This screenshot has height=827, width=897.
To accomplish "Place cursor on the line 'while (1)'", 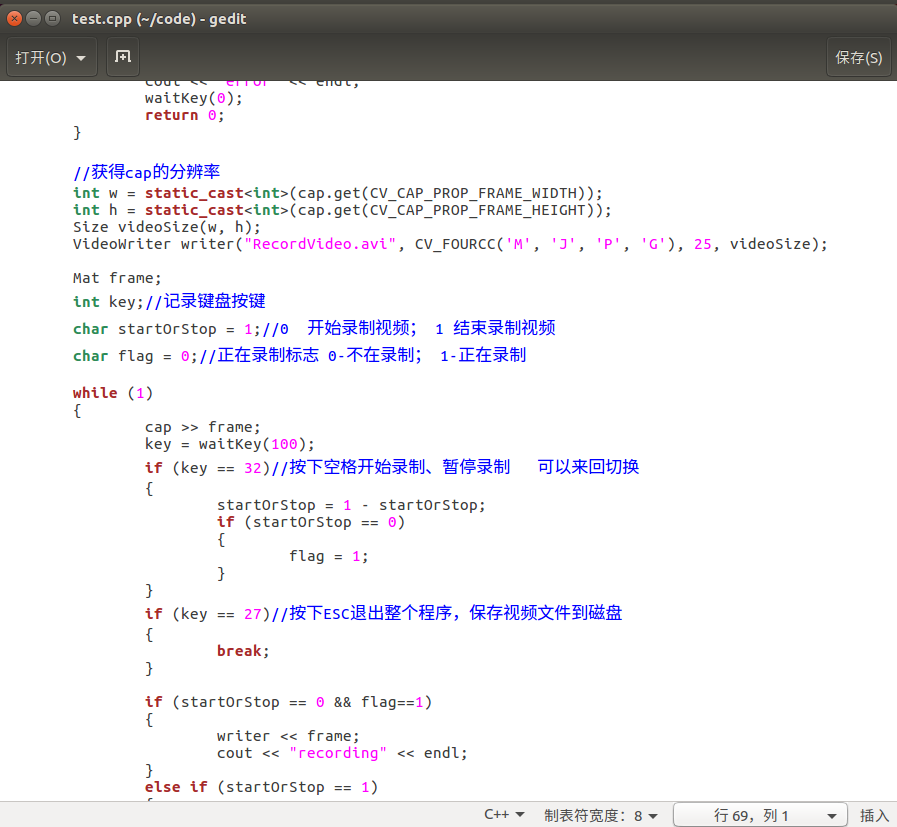I will pos(113,393).
